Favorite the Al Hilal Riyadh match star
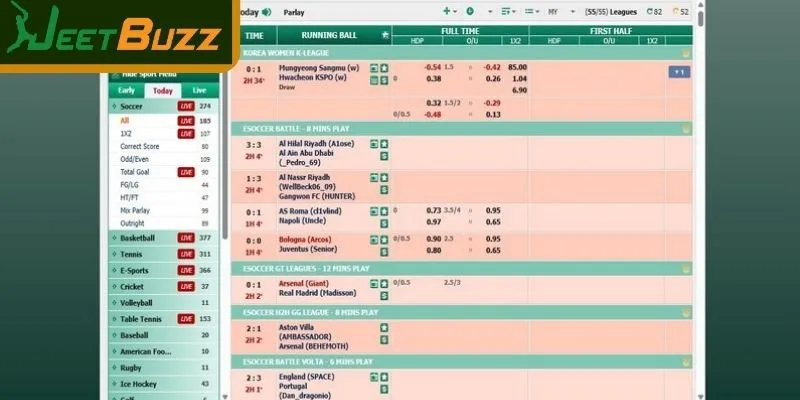 (384, 144)
